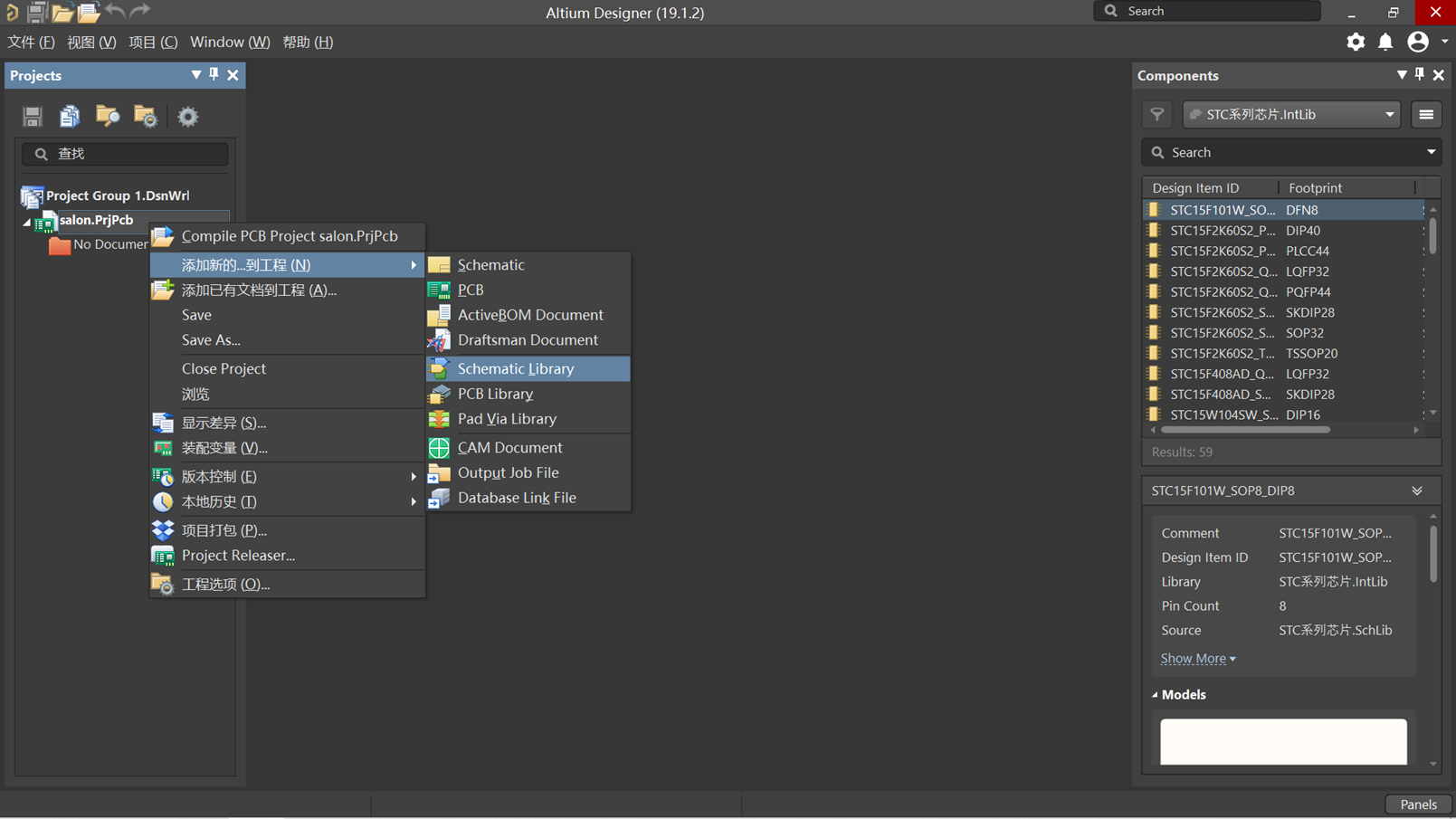Click the top Altium Search box
1456x819 pixels.
[x=1207, y=11]
